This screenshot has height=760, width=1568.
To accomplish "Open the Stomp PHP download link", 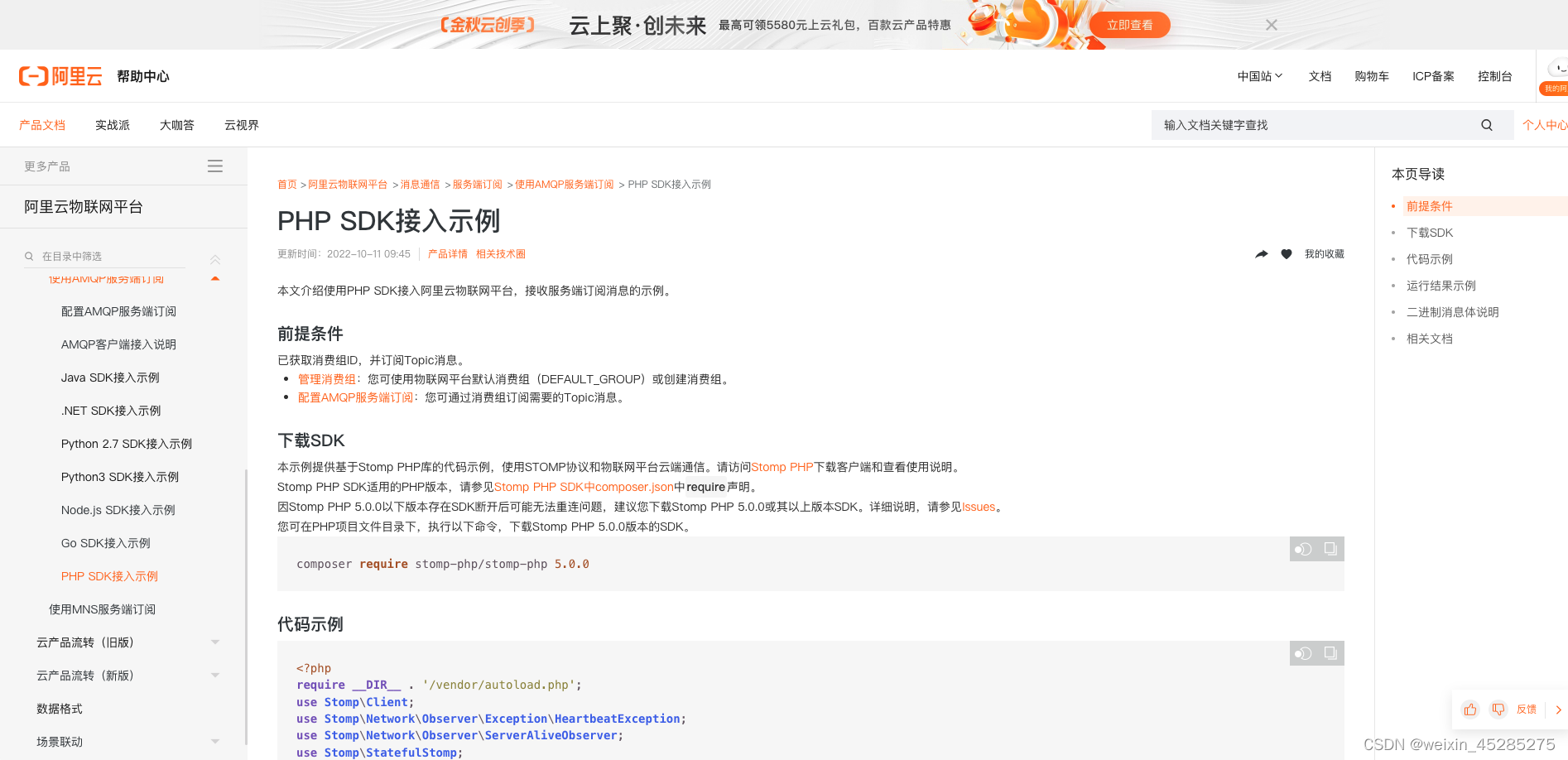I will (x=782, y=467).
